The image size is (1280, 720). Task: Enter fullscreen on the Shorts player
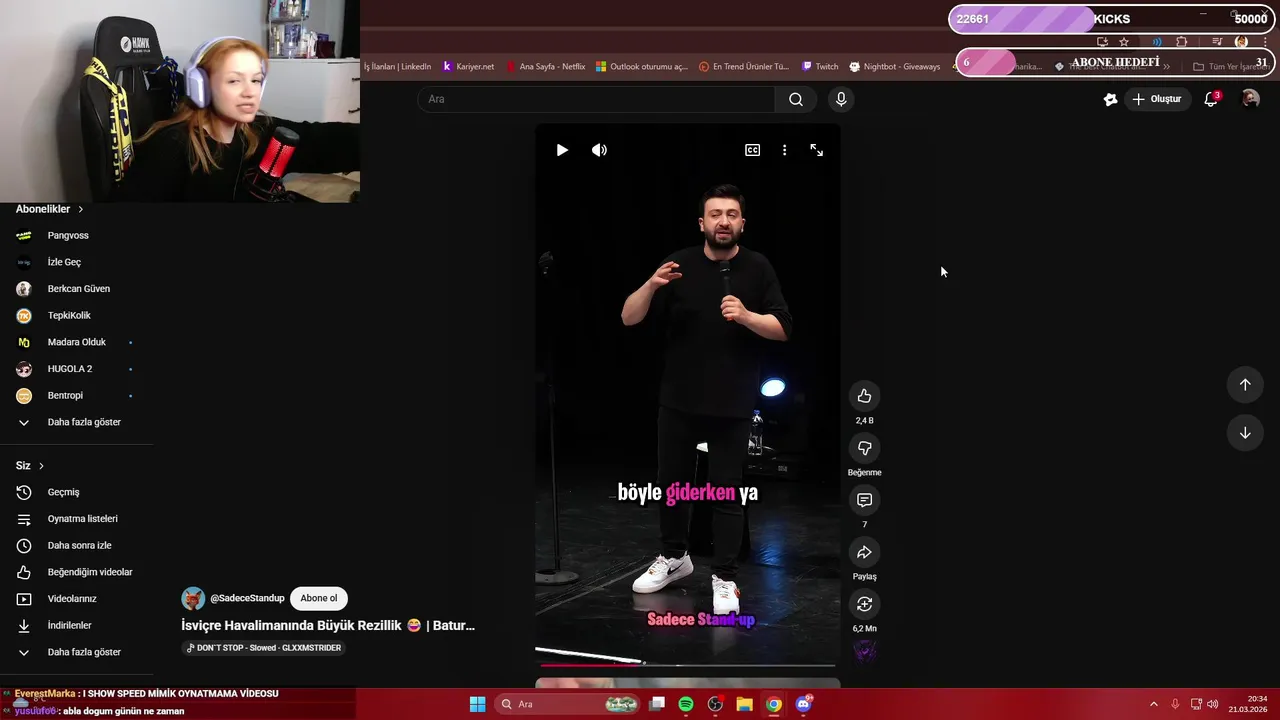click(x=817, y=150)
